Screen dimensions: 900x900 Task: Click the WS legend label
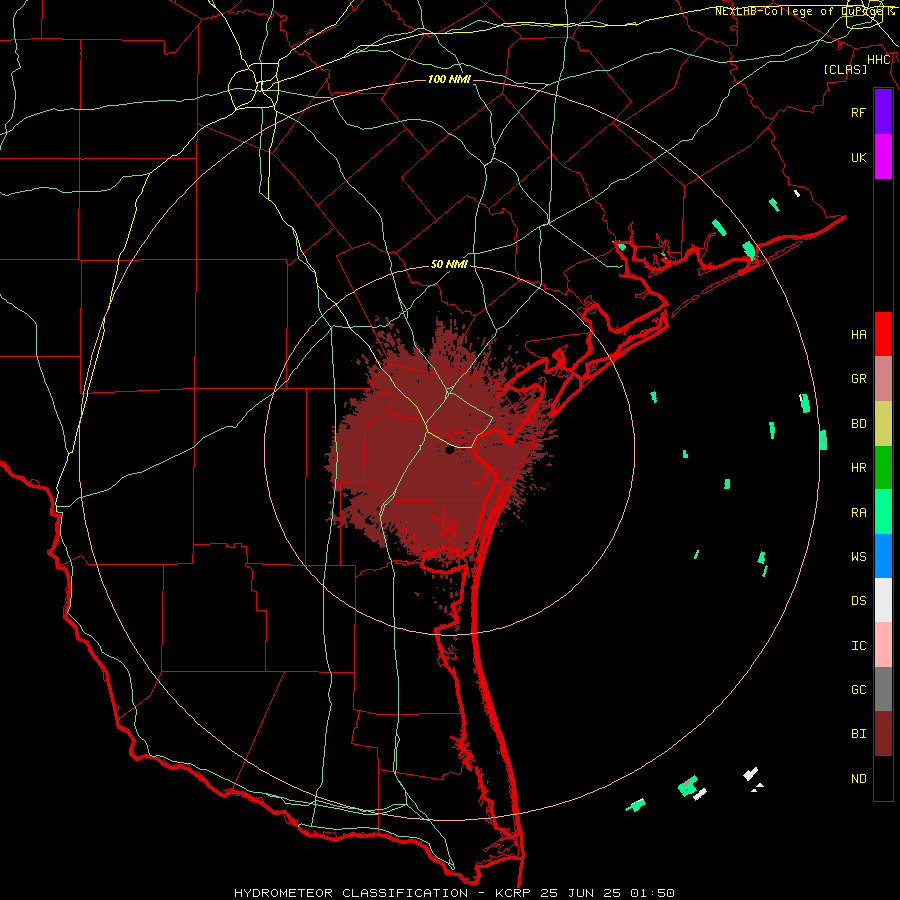coord(858,557)
